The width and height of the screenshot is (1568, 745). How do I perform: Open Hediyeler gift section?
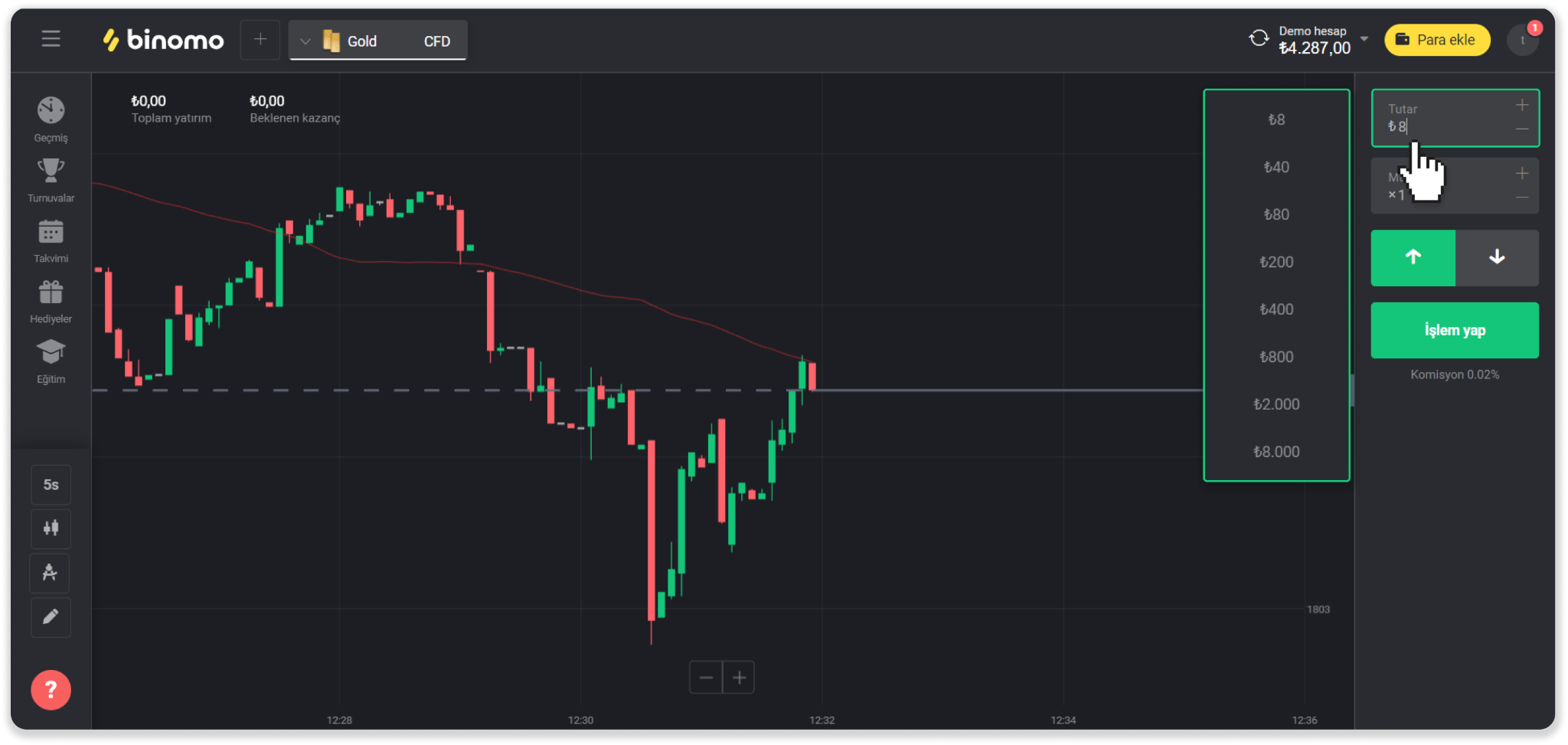pos(51,300)
